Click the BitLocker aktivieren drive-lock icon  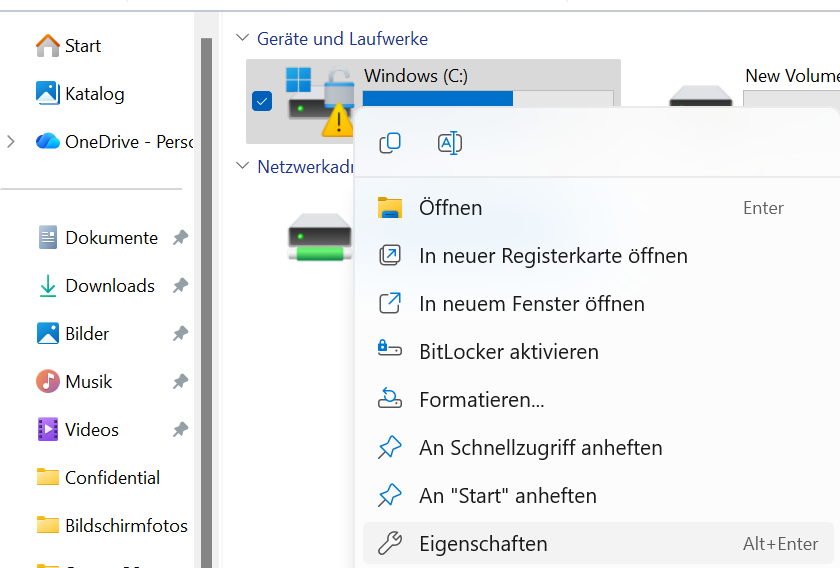point(390,352)
